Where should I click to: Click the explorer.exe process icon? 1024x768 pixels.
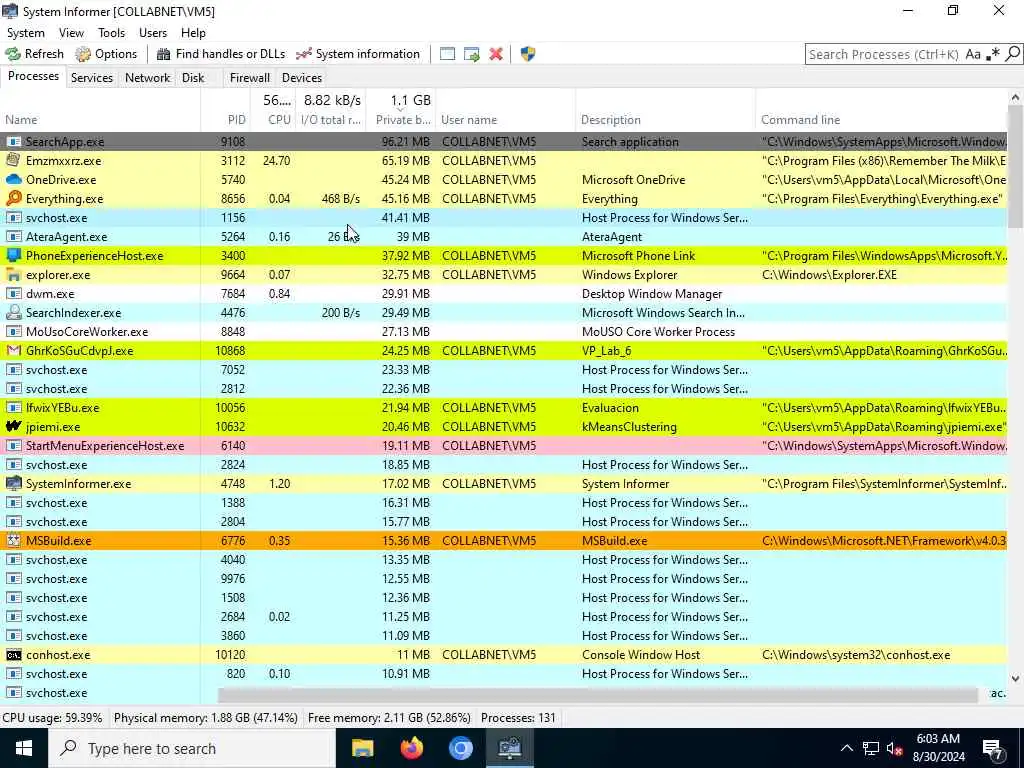coord(13,275)
